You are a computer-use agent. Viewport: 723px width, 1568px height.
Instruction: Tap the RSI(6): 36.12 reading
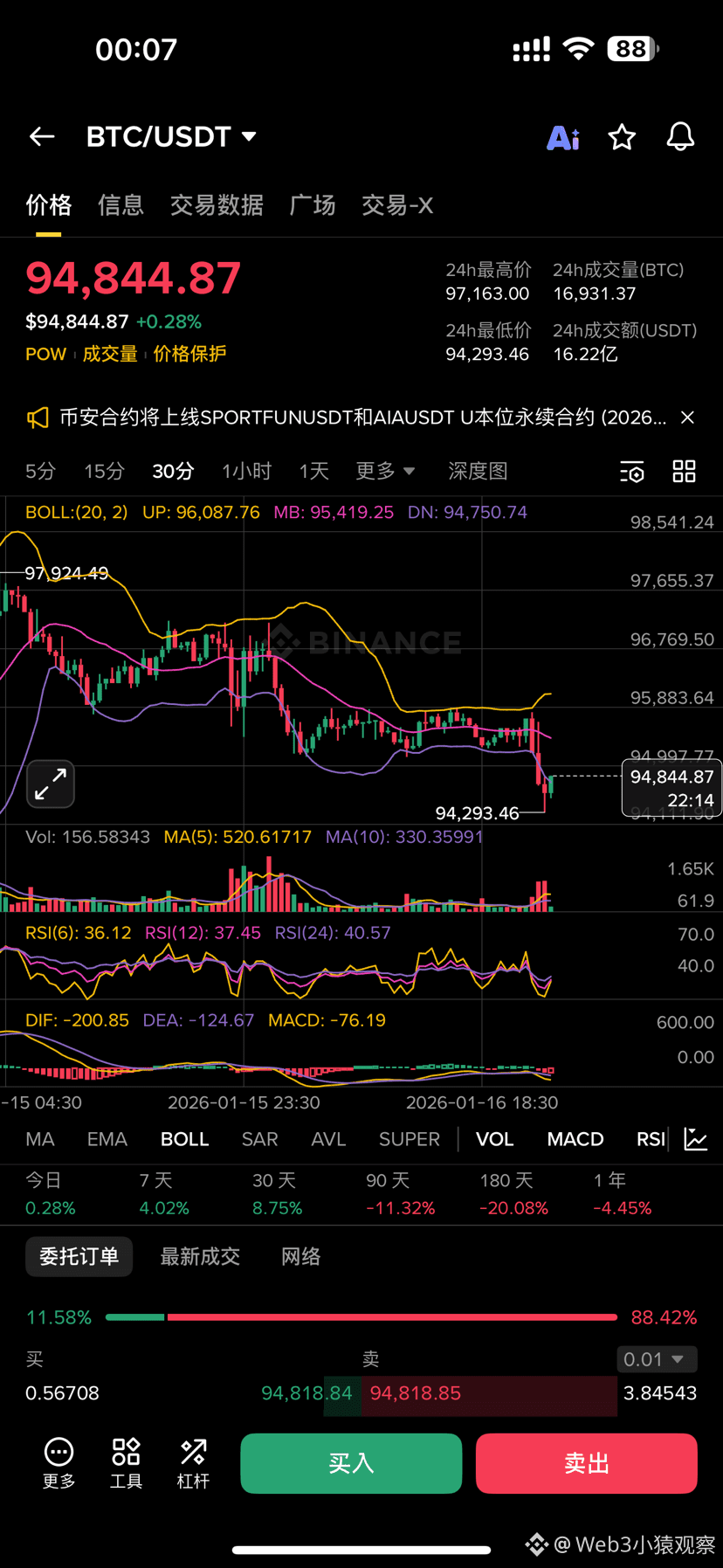coord(79,933)
